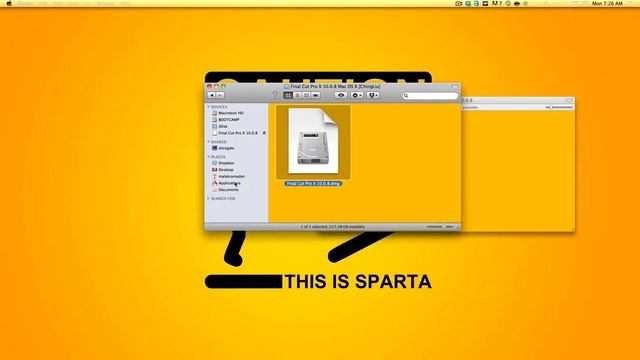
Task: Close the front Finder window
Action: 209,87
